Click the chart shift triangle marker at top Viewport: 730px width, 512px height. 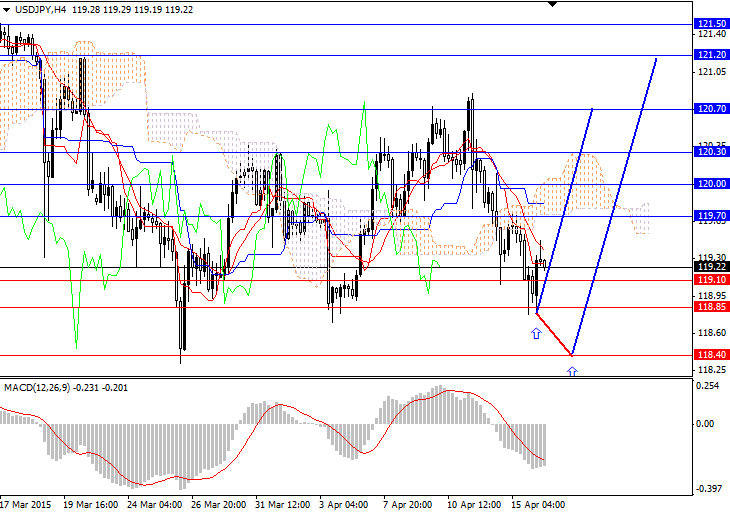pos(553,4)
